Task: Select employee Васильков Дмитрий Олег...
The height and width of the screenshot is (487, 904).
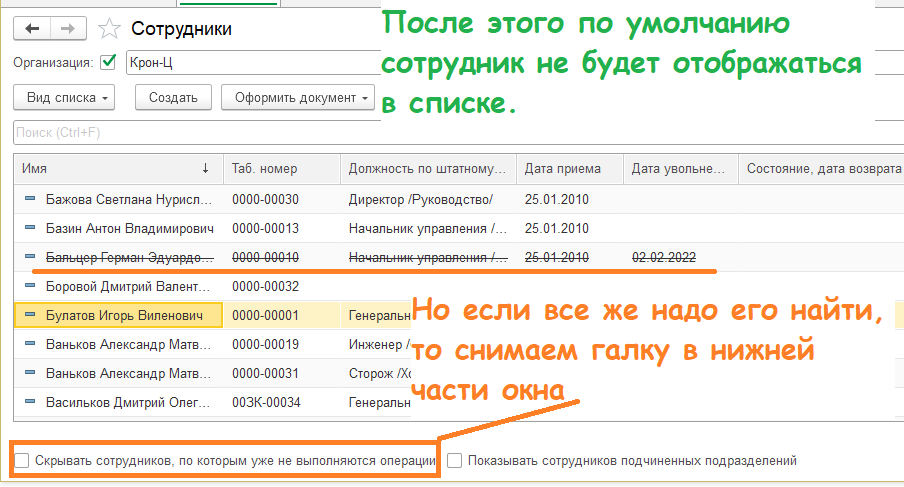Action: 128,402
